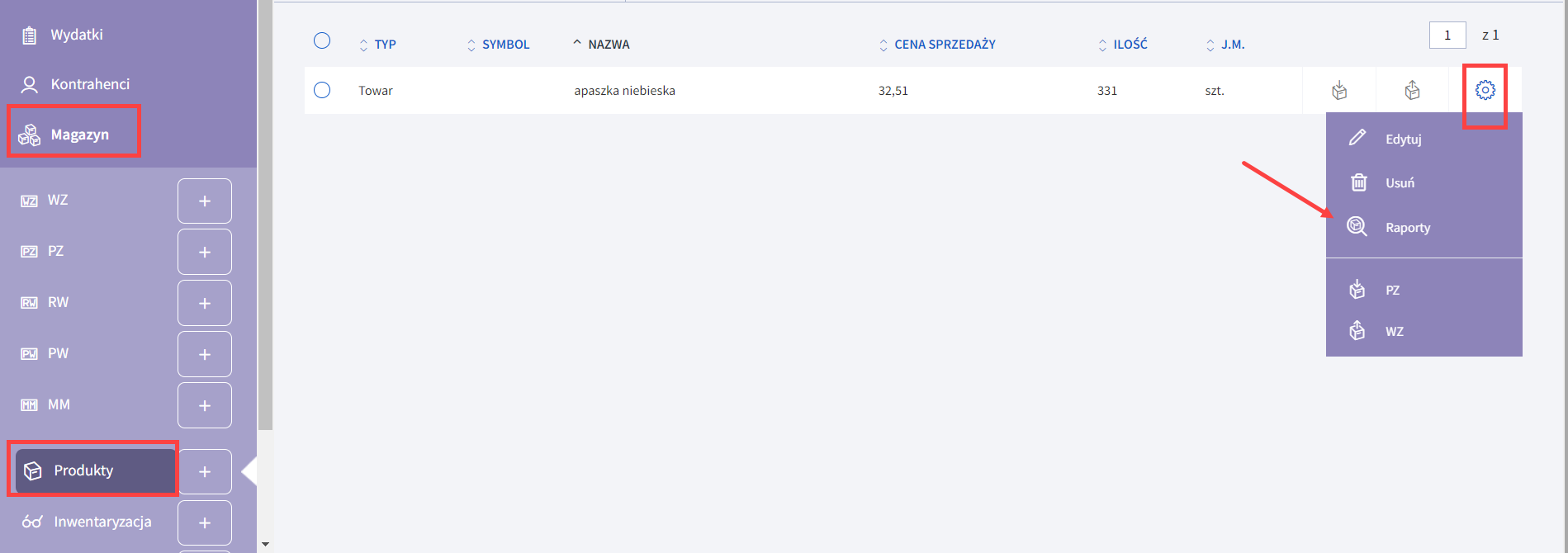
Task: Click the PZ receipt icon in apaszka row
Action: coord(1339,91)
